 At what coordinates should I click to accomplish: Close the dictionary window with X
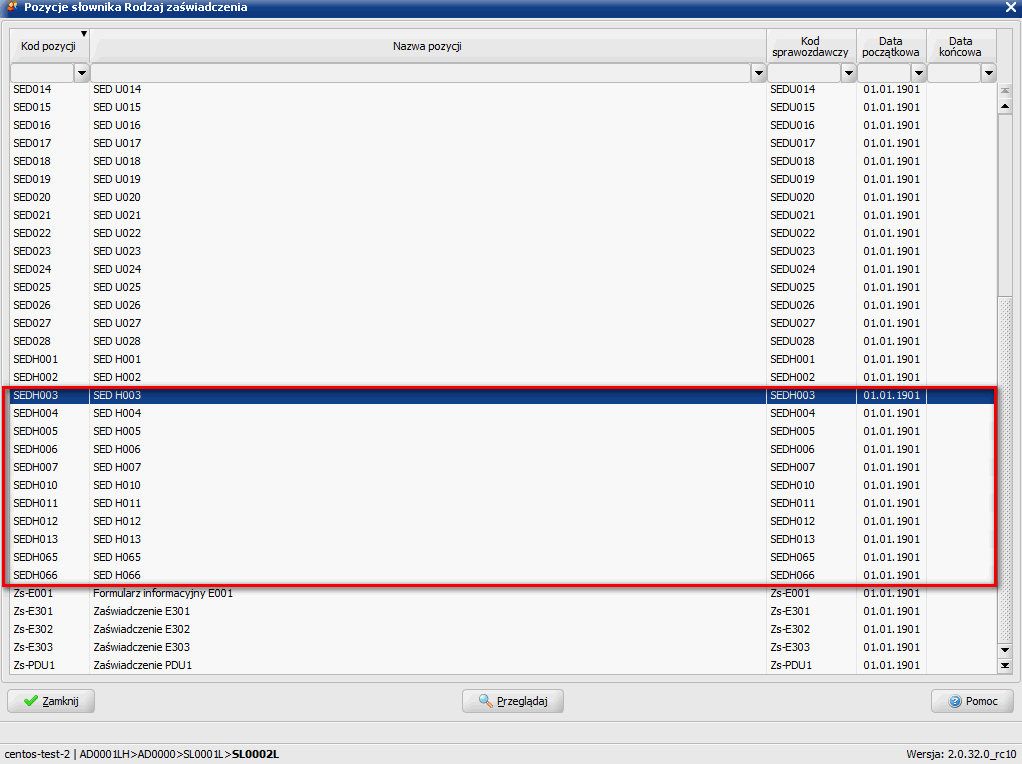click(1010, 8)
